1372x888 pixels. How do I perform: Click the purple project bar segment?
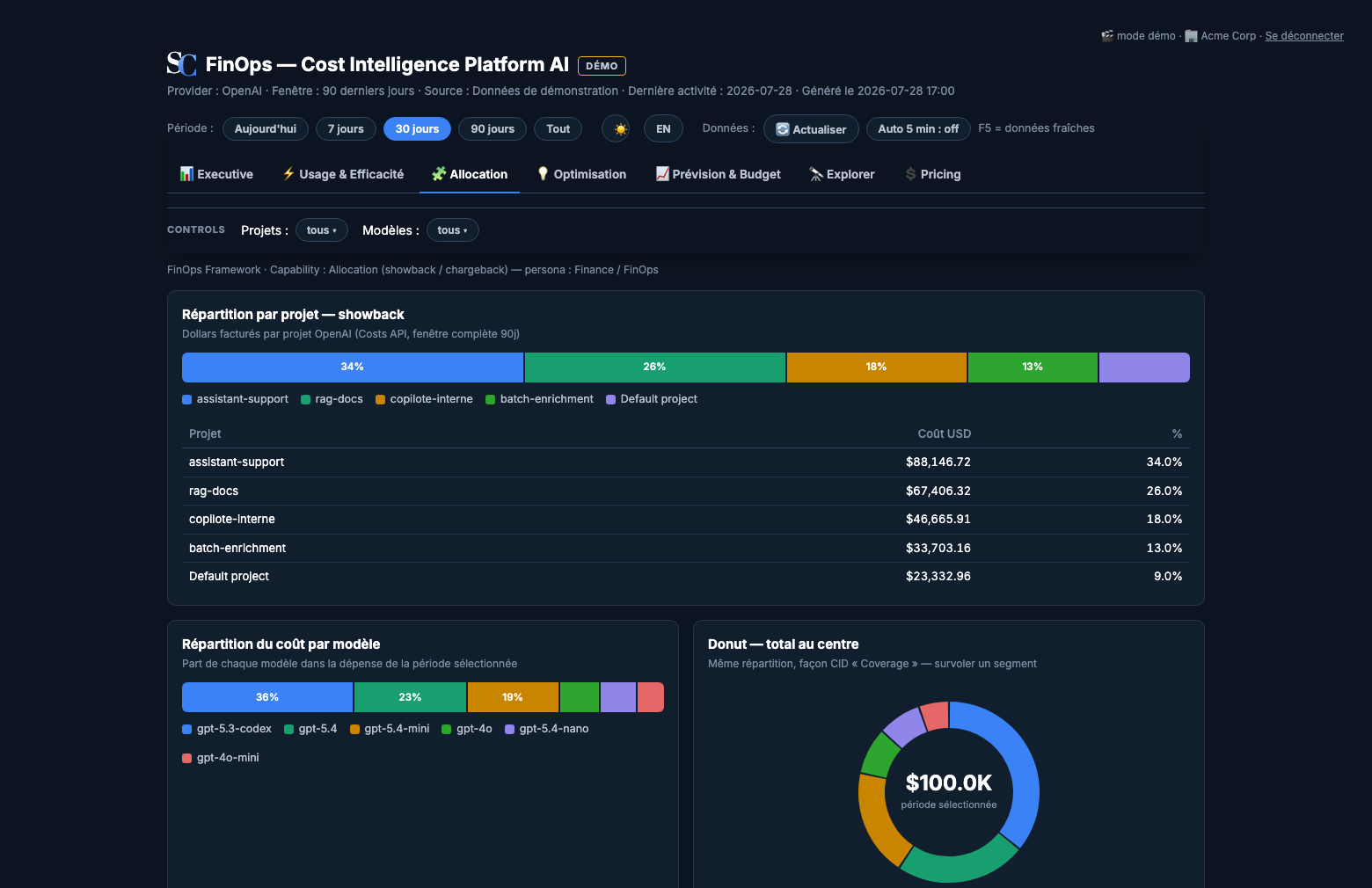[1144, 368]
